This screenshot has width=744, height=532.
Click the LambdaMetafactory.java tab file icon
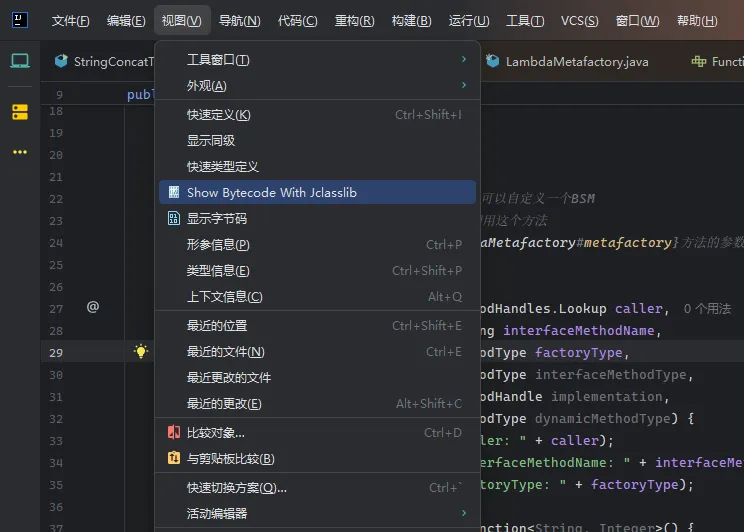click(x=493, y=61)
